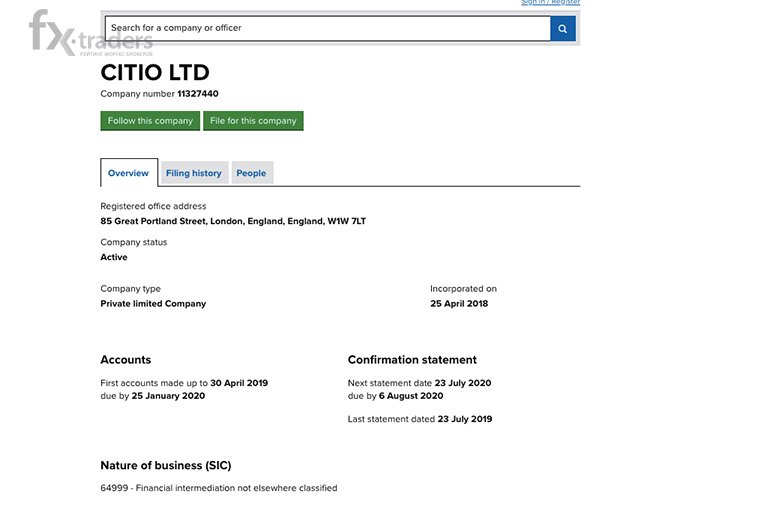The width and height of the screenshot is (780, 510).
Task: Click the Incorporated on label
Action: click(464, 289)
